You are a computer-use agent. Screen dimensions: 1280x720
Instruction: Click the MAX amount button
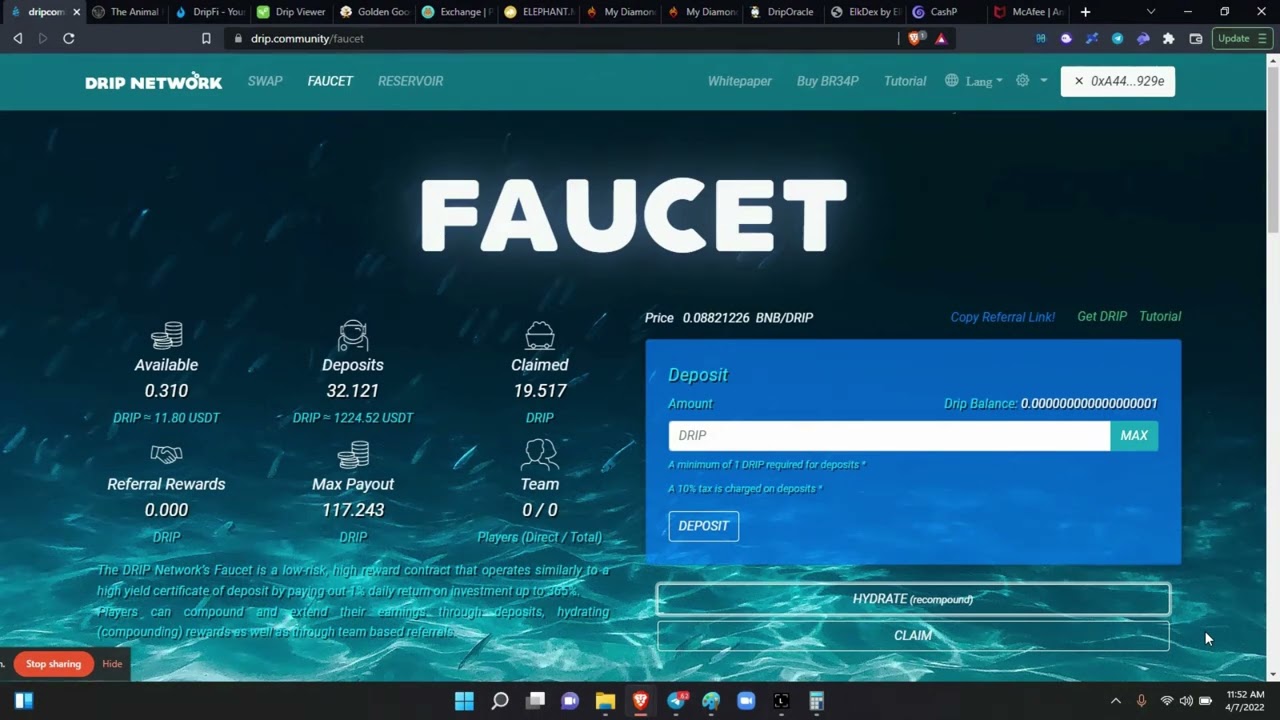click(1134, 436)
